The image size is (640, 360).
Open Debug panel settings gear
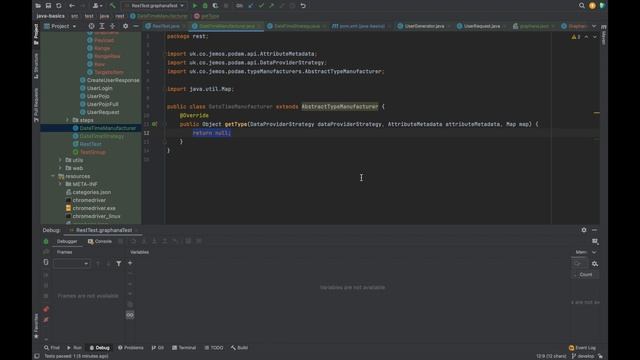coord(584,230)
